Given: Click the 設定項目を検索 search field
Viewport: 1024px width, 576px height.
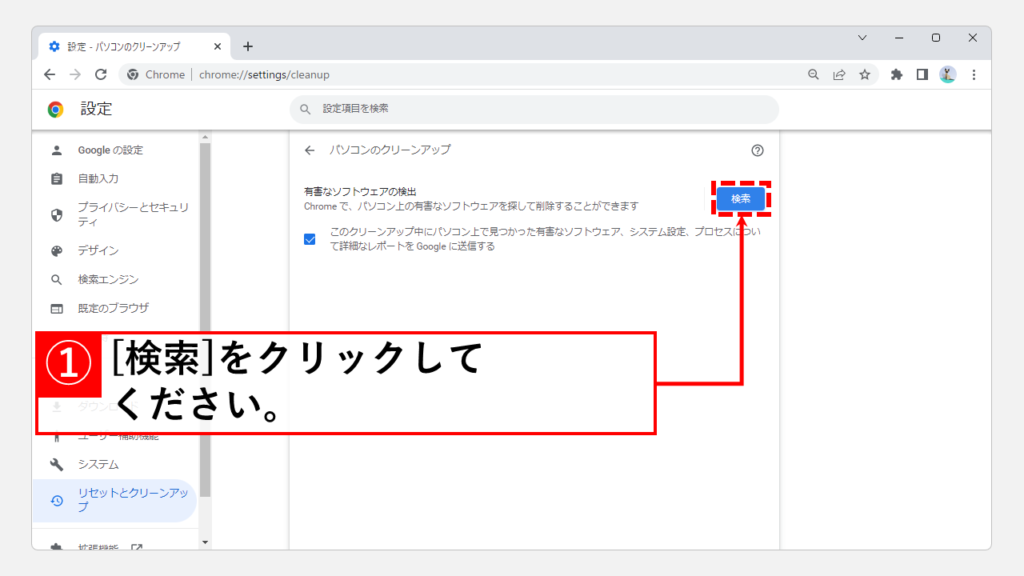Looking at the screenshot, I should 534,109.
